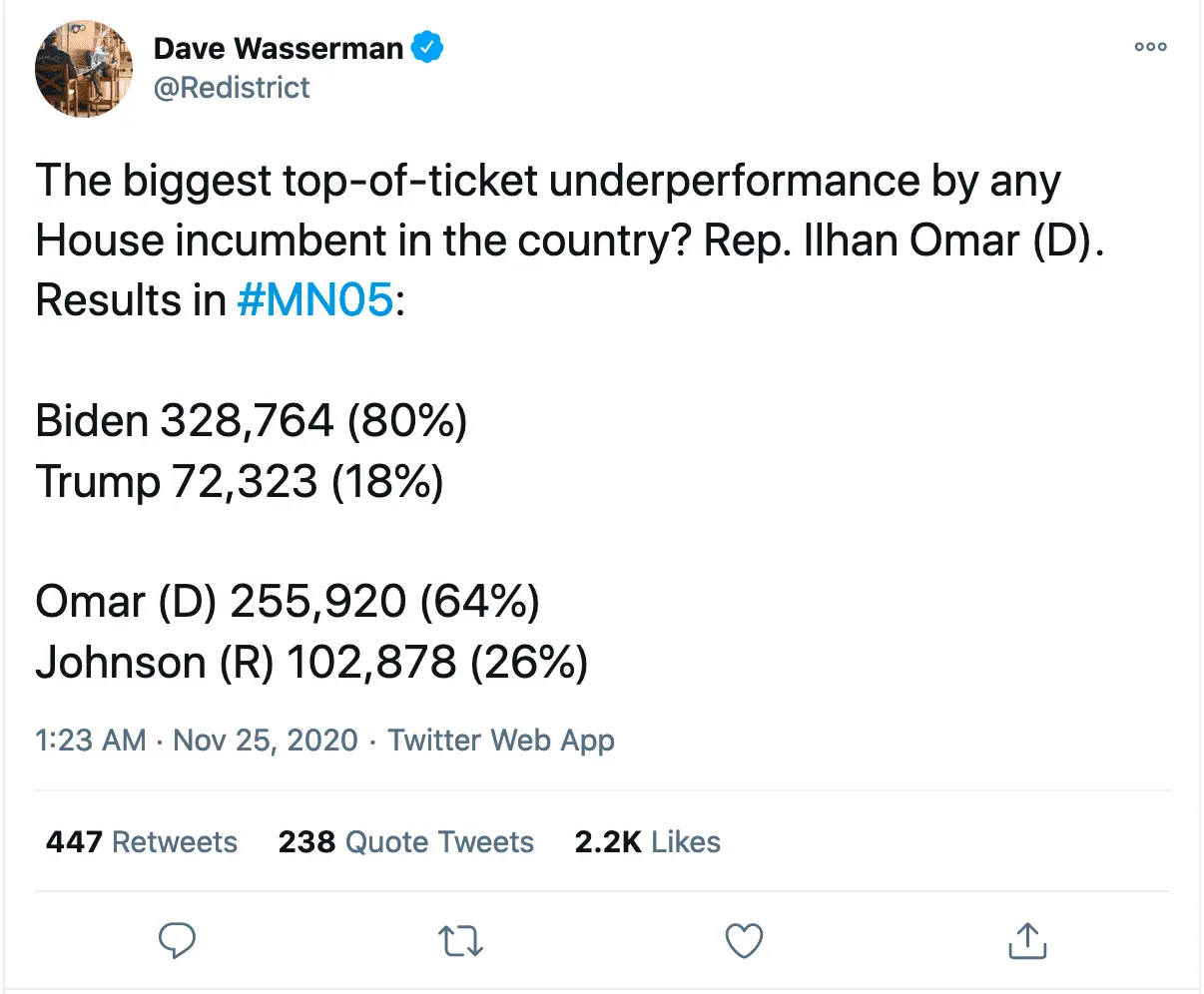The width and height of the screenshot is (1204, 994).
Task: Click the Trump 72,323 (18%) line
Action: click(240, 481)
